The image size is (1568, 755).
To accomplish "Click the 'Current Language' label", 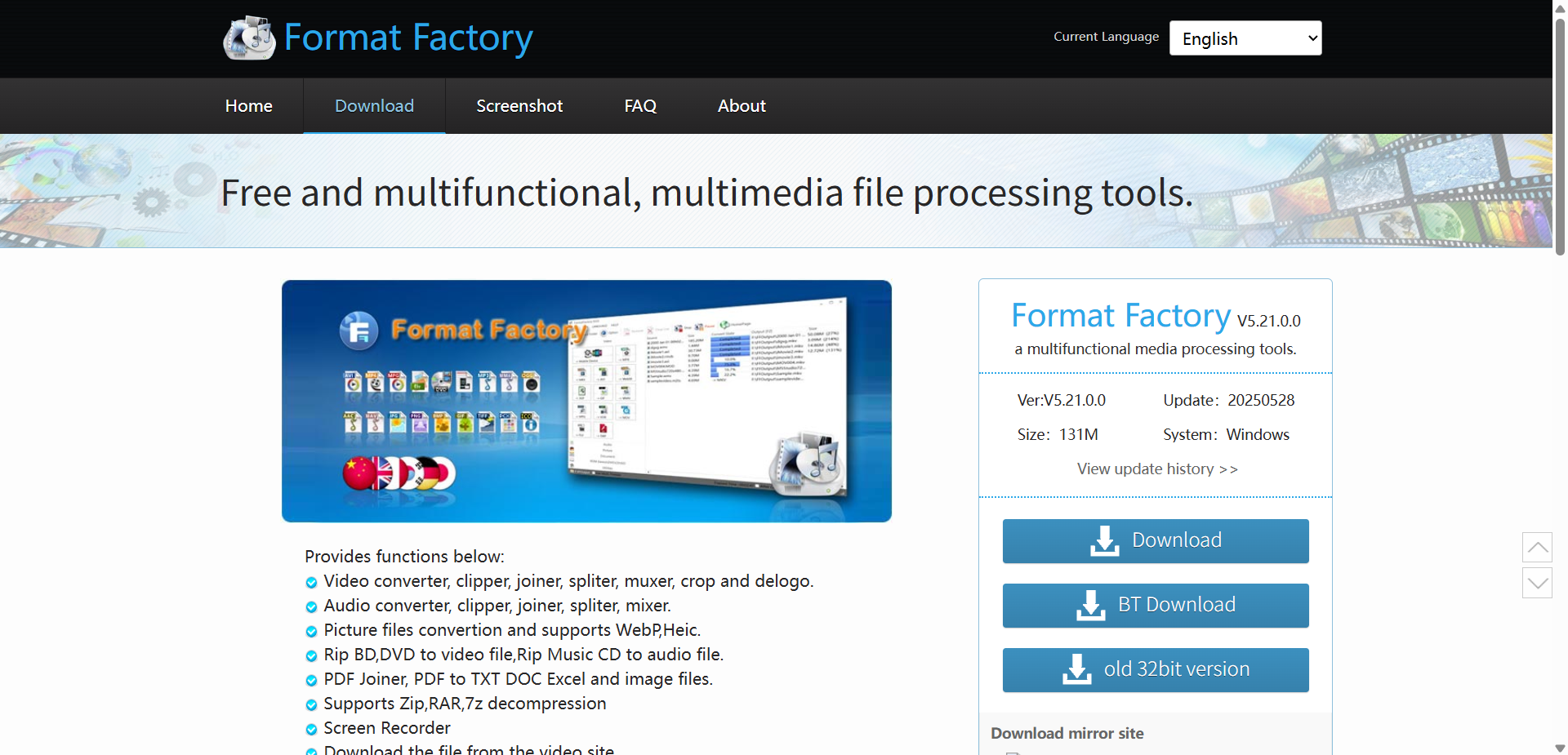I will 1107,37.
